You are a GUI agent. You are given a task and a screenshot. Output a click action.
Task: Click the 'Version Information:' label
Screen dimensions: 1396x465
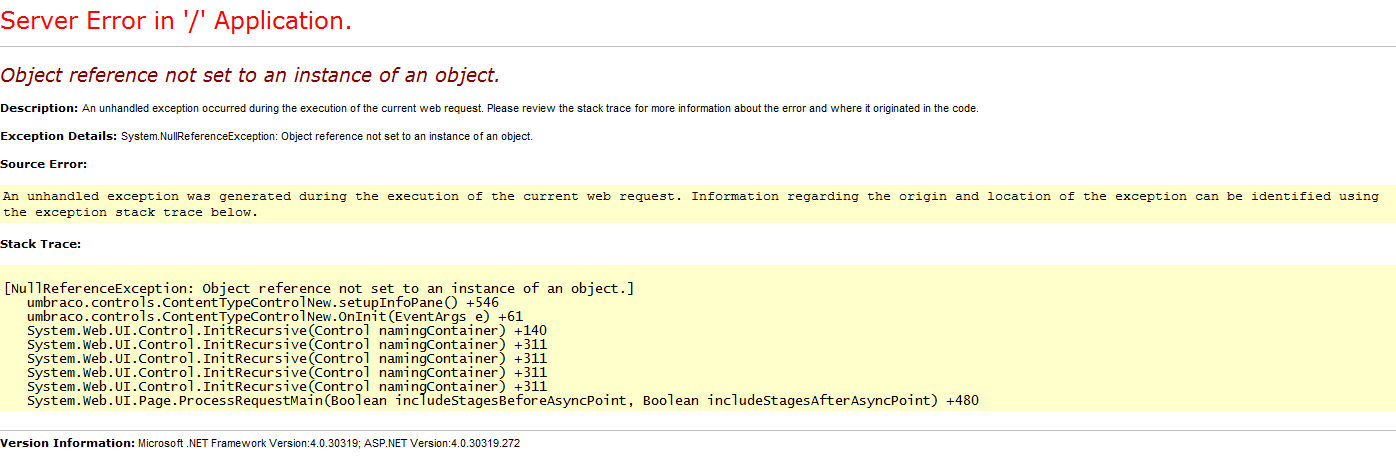coord(67,443)
